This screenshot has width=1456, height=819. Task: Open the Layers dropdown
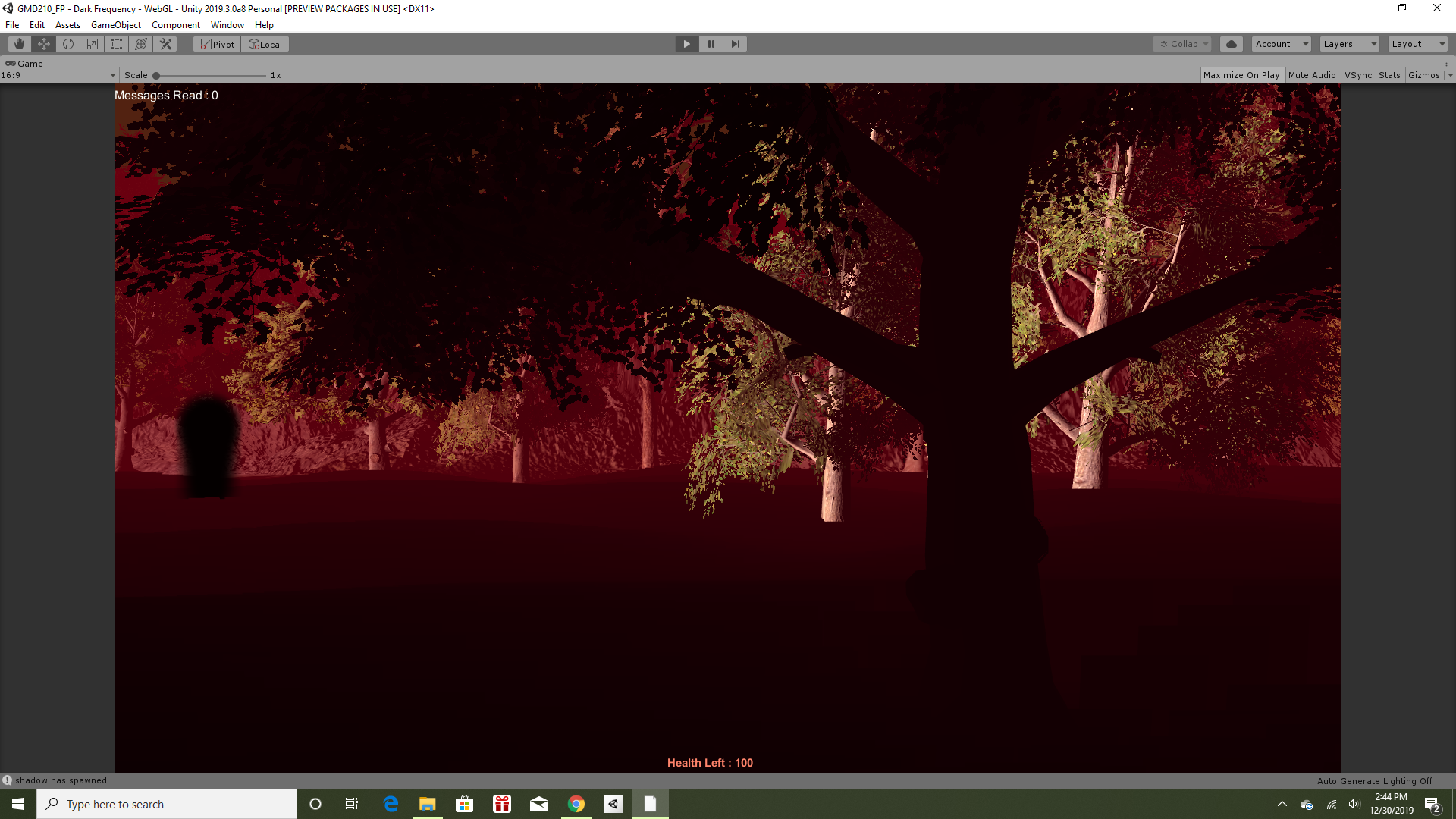point(1349,44)
